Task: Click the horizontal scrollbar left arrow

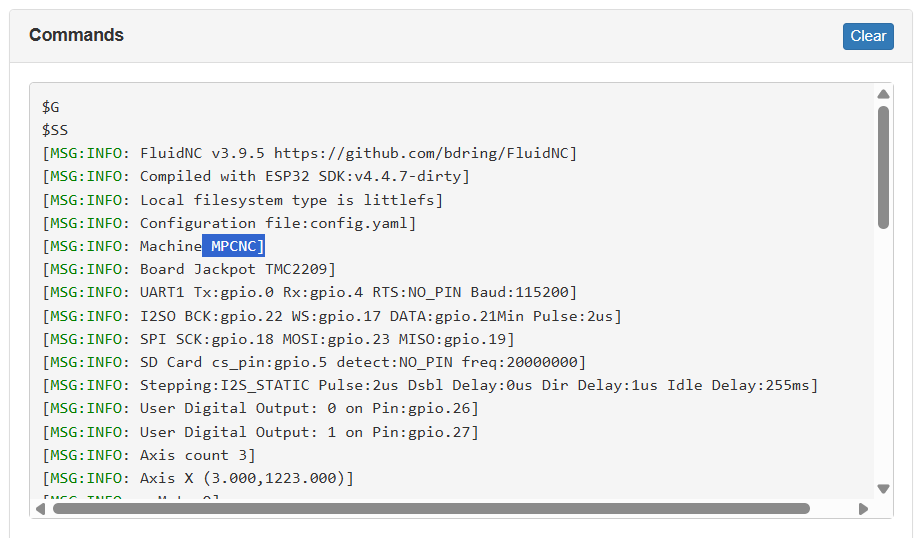Action: point(40,509)
